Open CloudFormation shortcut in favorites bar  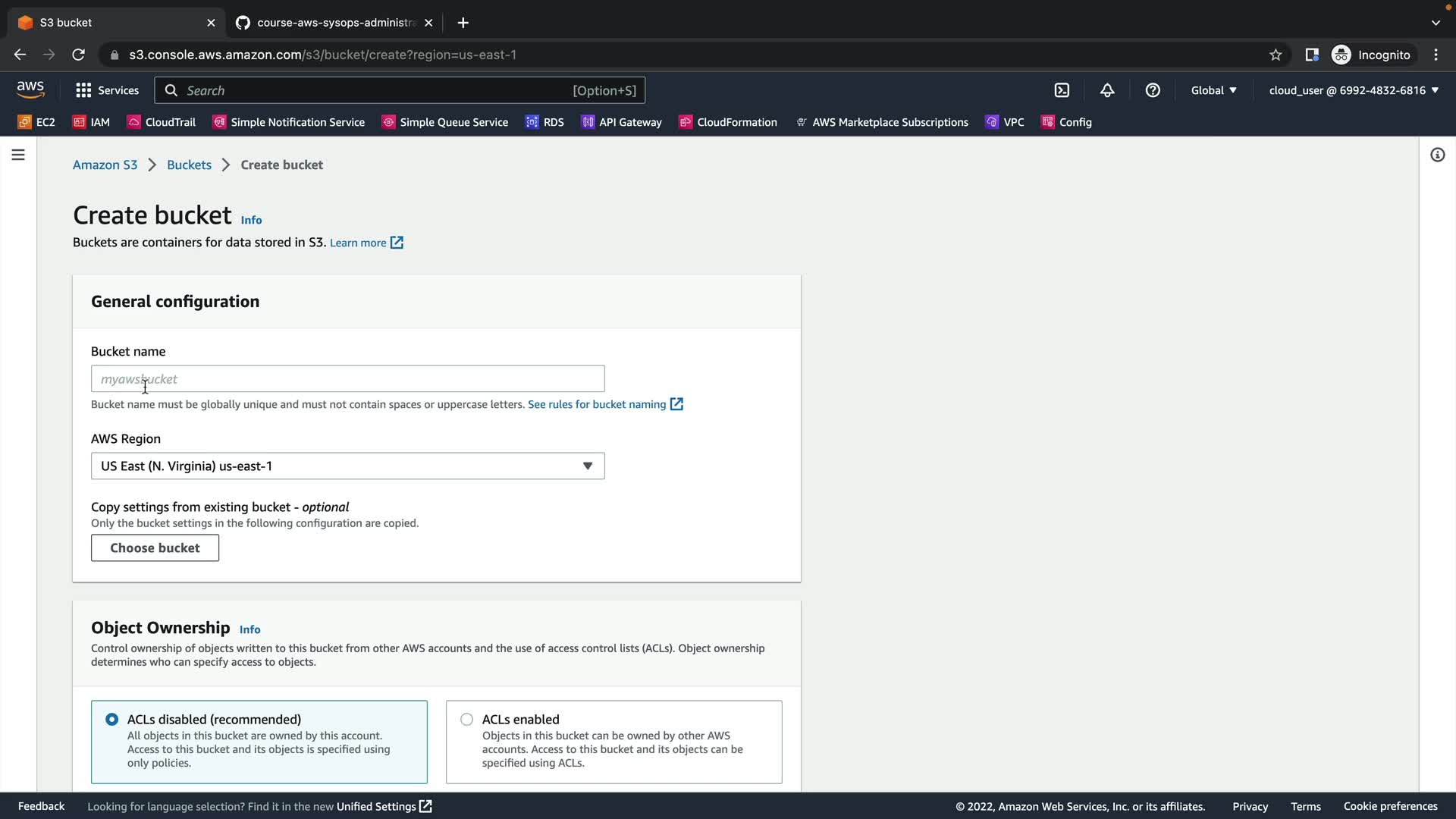point(728,122)
